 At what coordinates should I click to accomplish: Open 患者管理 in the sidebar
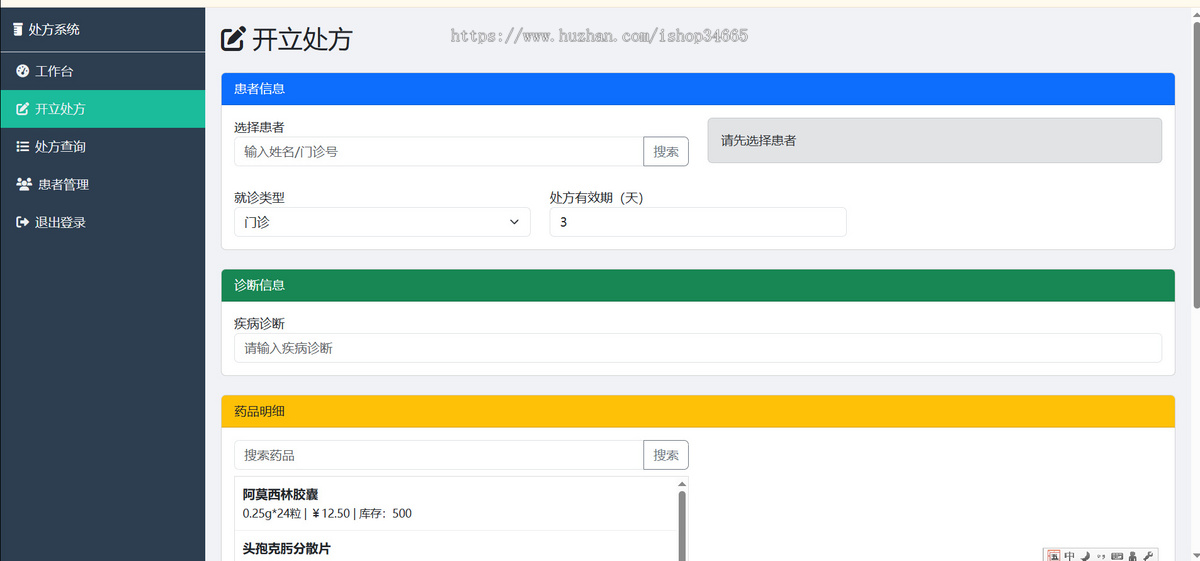click(102, 185)
